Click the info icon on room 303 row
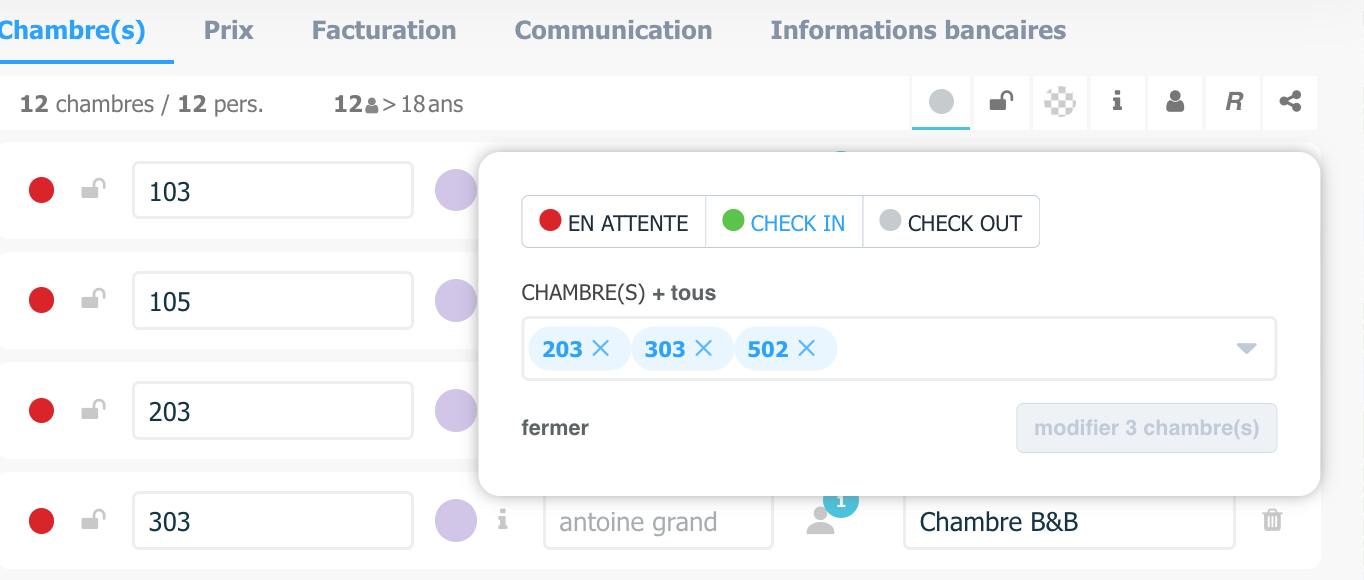The width and height of the screenshot is (1364, 580). 503,520
